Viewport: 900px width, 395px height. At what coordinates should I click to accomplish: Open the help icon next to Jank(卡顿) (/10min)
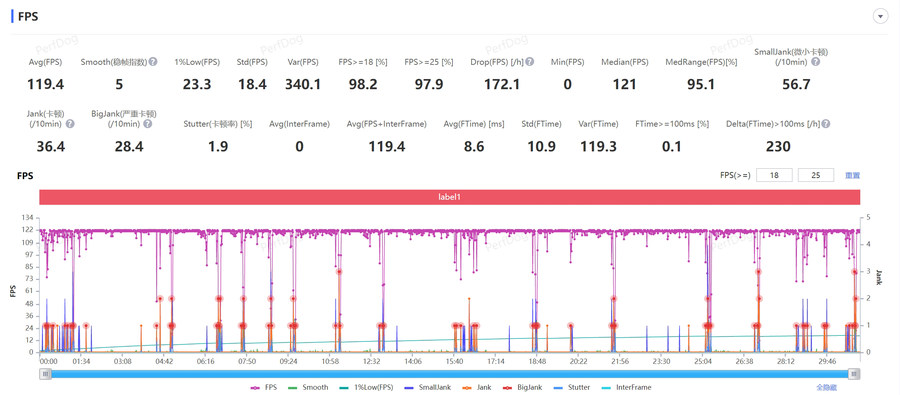(x=70, y=123)
